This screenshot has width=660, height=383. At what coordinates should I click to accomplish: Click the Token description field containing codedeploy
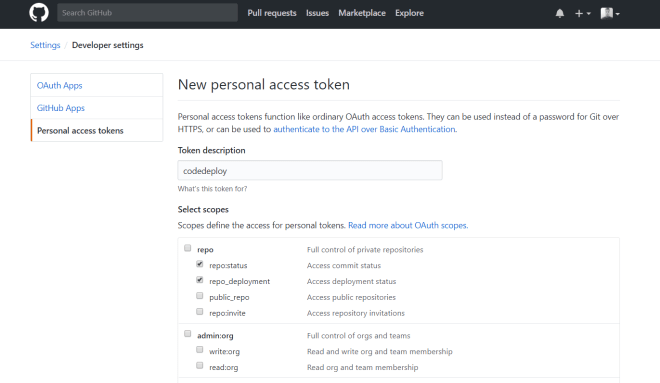click(x=310, y=170)
